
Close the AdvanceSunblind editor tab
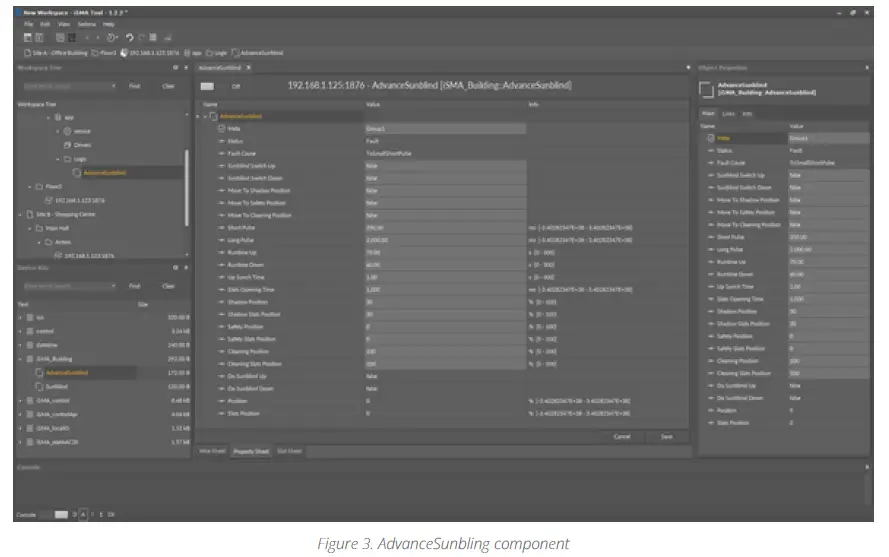(248, 67)
